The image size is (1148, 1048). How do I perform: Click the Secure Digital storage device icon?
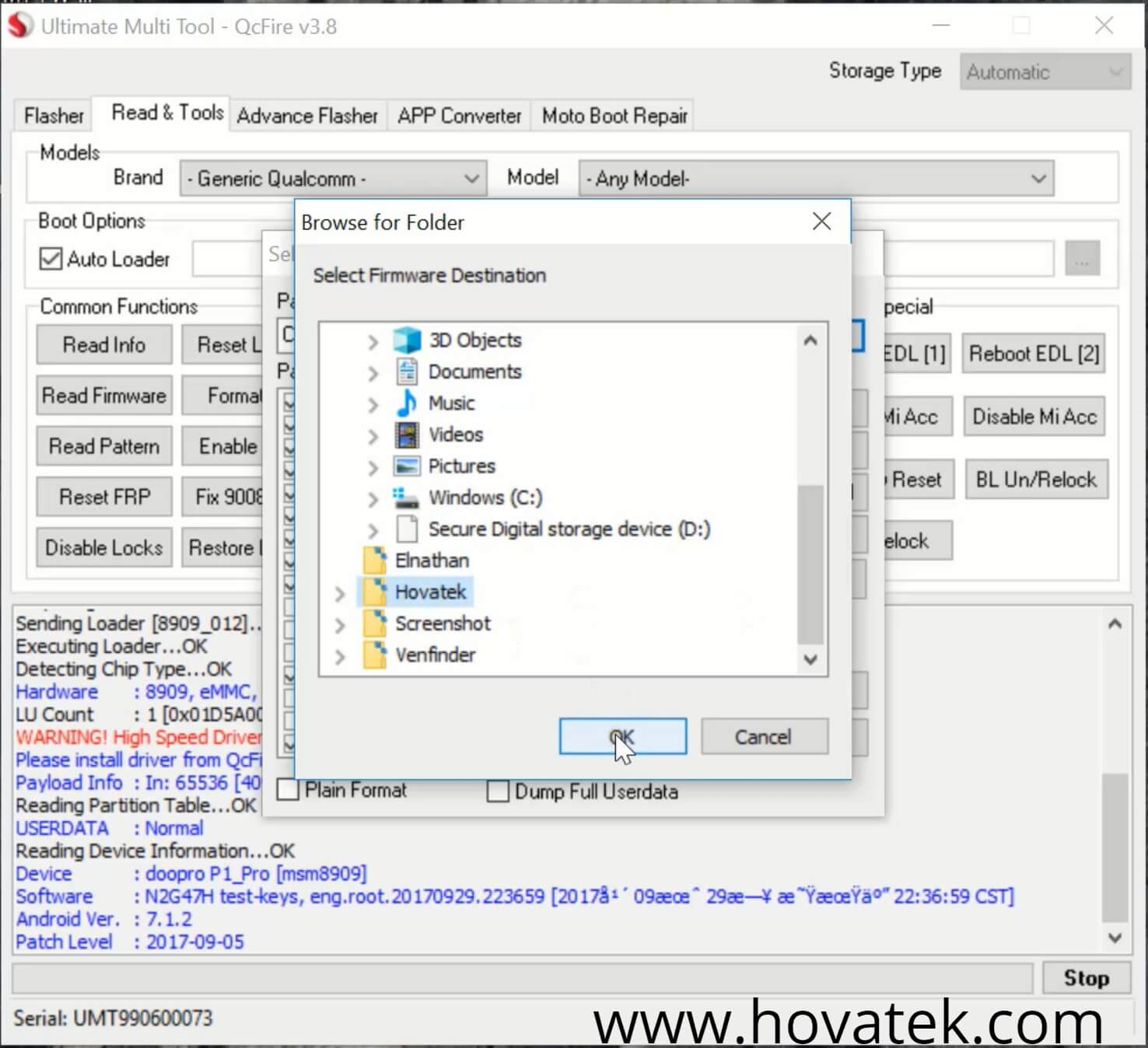(x=407, y=529)
